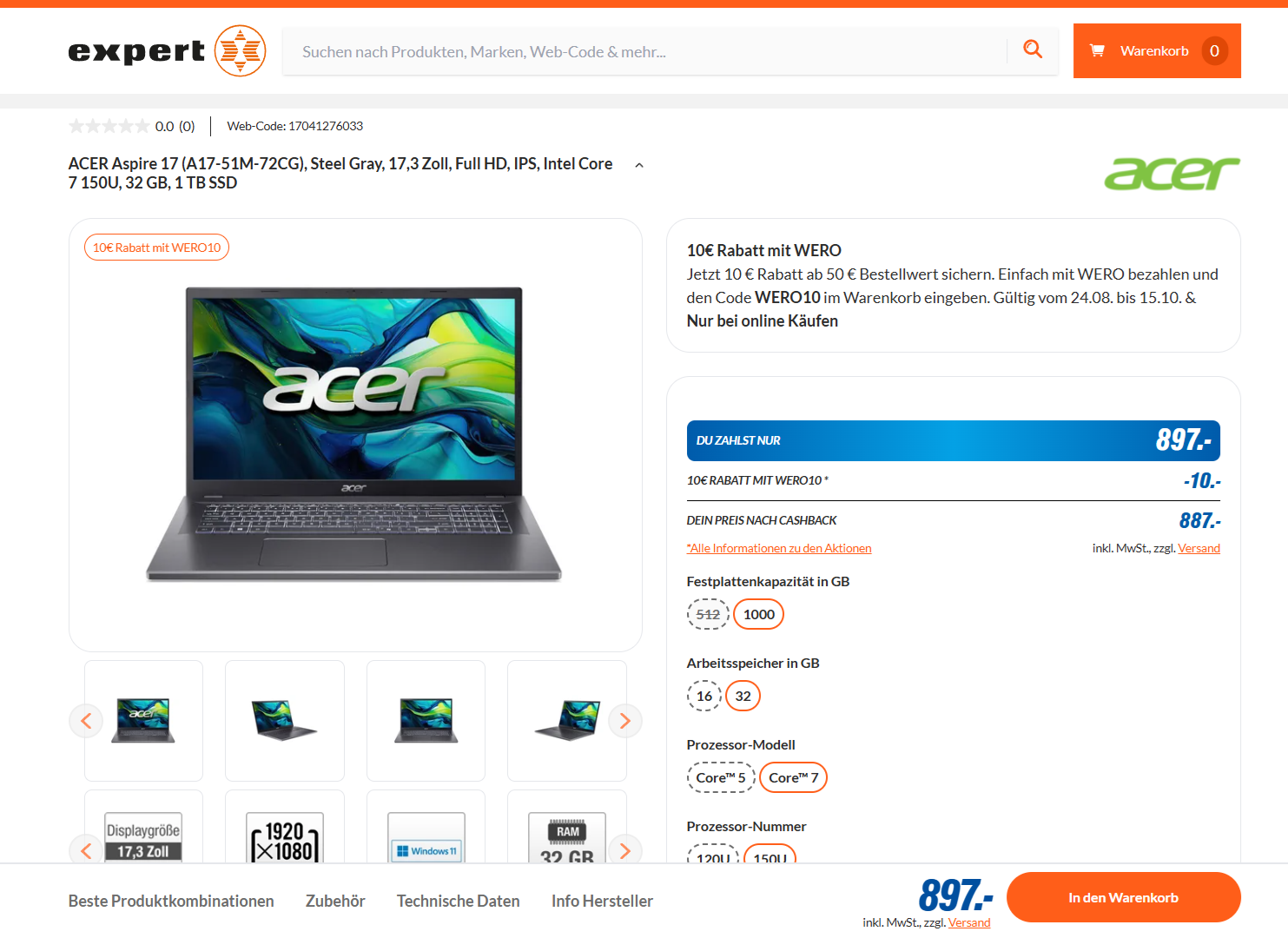Screen dimensions: 1288x938
Task: Show previous product image thumbnails arrow
Action: click(x=86, y=721)
